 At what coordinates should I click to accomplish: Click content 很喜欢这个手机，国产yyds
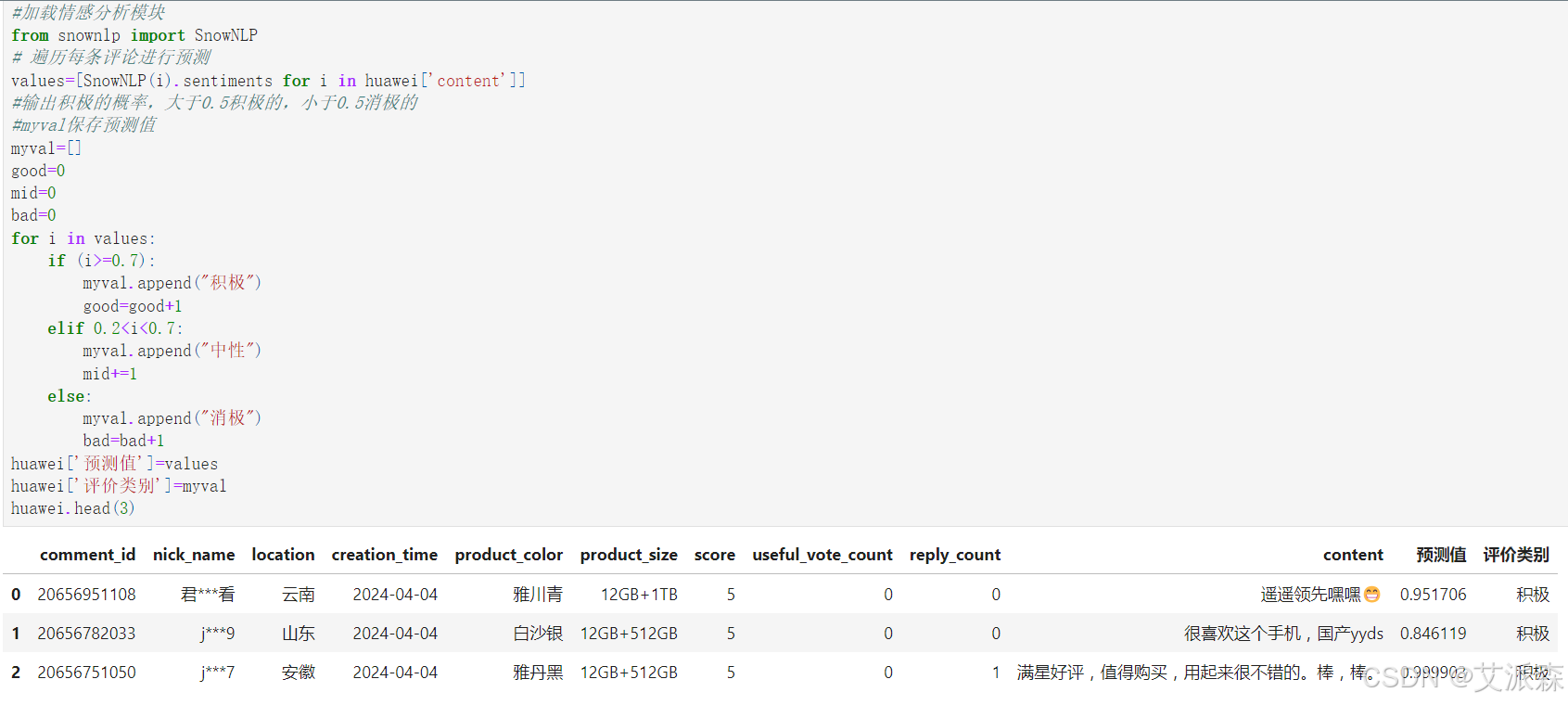tap(1283, 634)
